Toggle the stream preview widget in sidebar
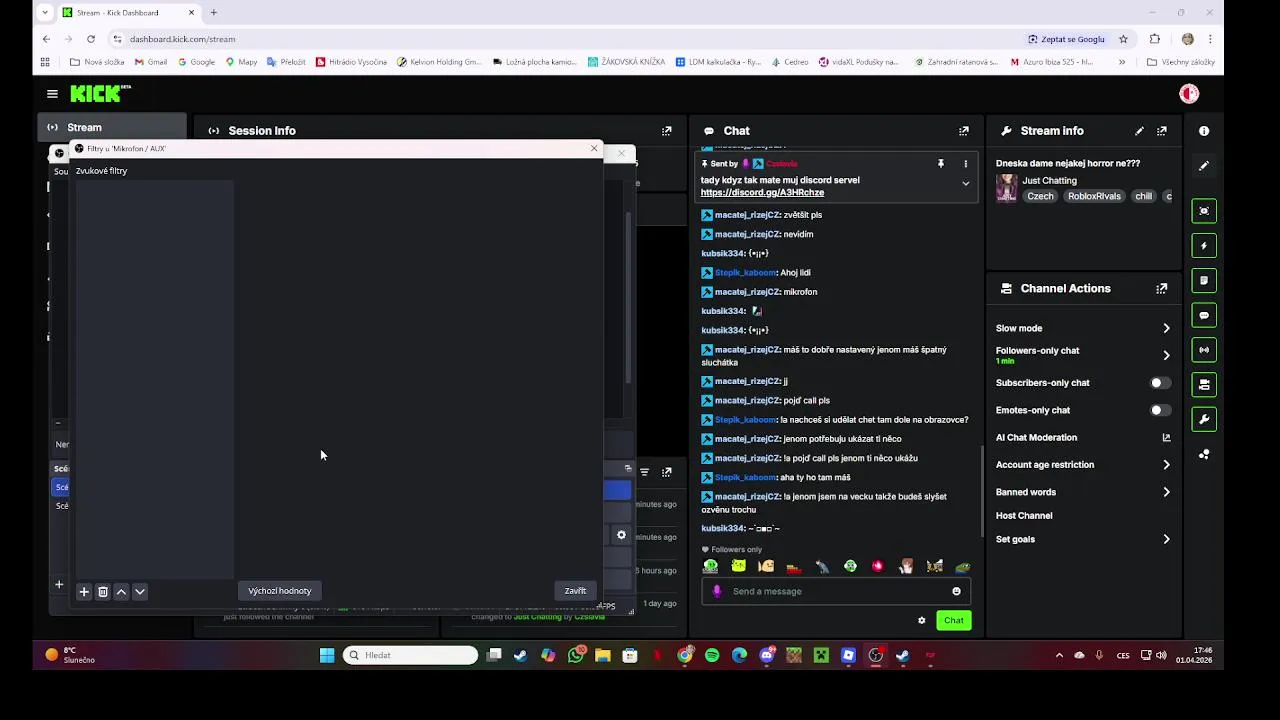 [1204, 211]
